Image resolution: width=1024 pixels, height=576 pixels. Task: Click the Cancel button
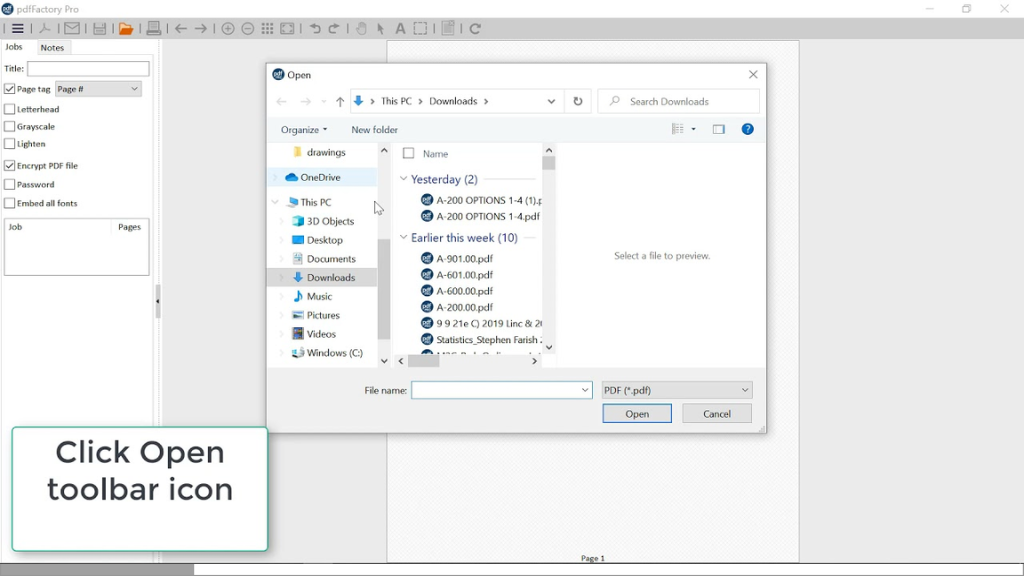717,413
